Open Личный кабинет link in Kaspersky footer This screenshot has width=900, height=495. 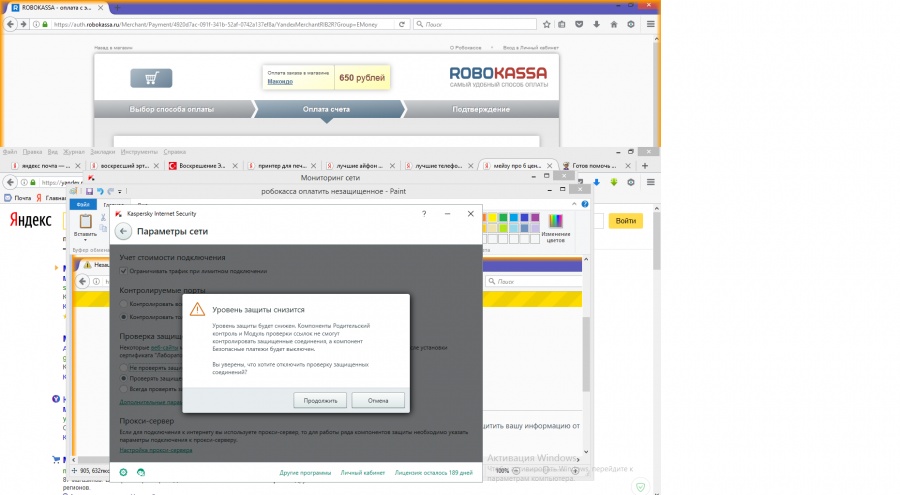[363, 473]
